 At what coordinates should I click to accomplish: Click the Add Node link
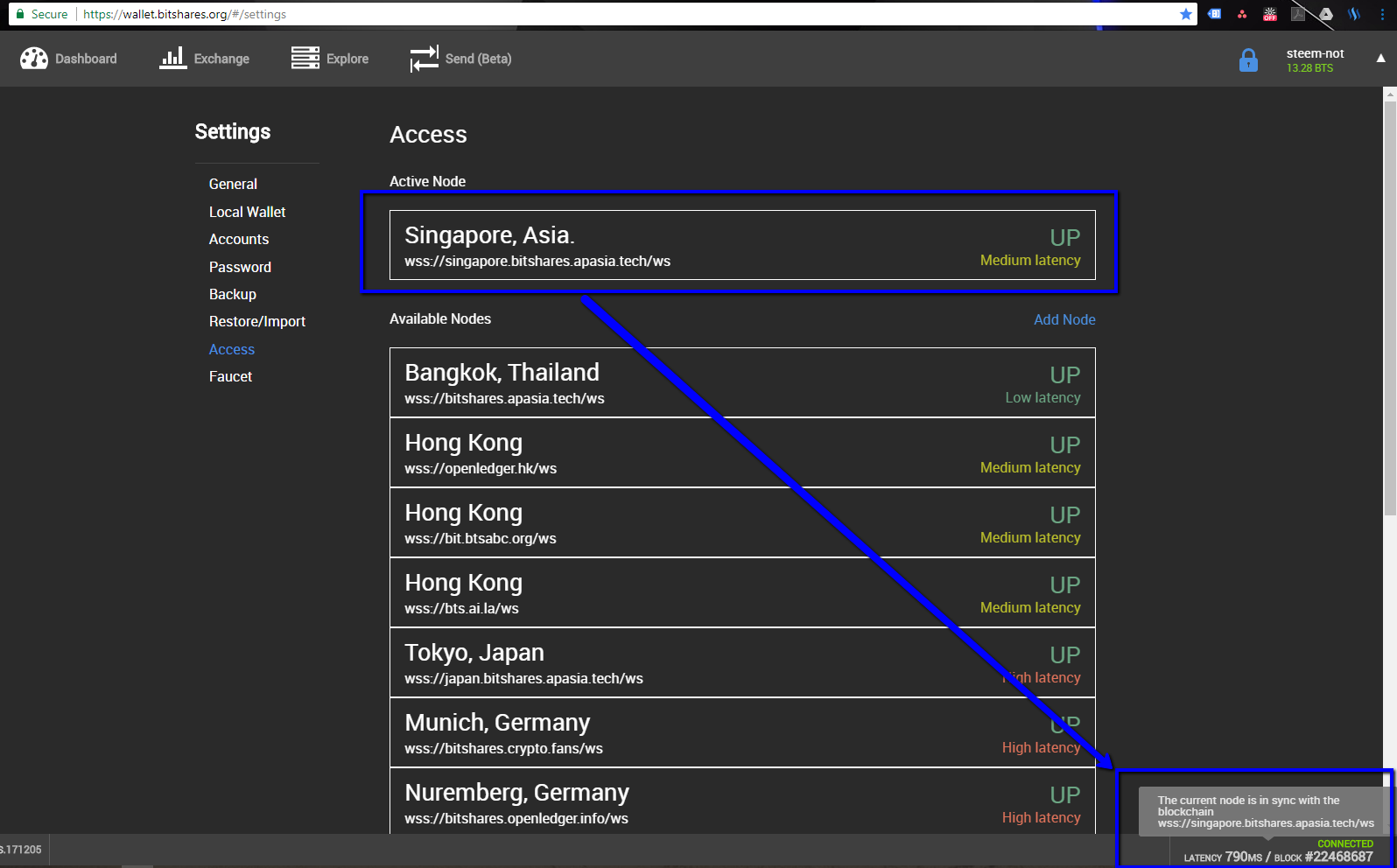1064,319
